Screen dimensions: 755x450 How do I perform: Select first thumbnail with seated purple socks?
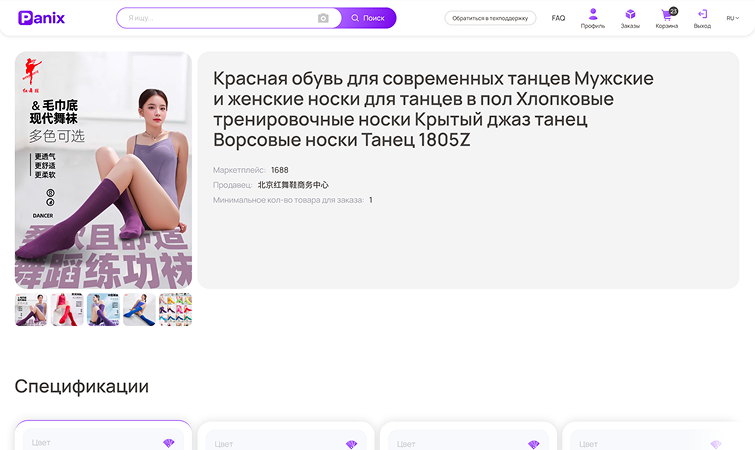tap(31, 309)
